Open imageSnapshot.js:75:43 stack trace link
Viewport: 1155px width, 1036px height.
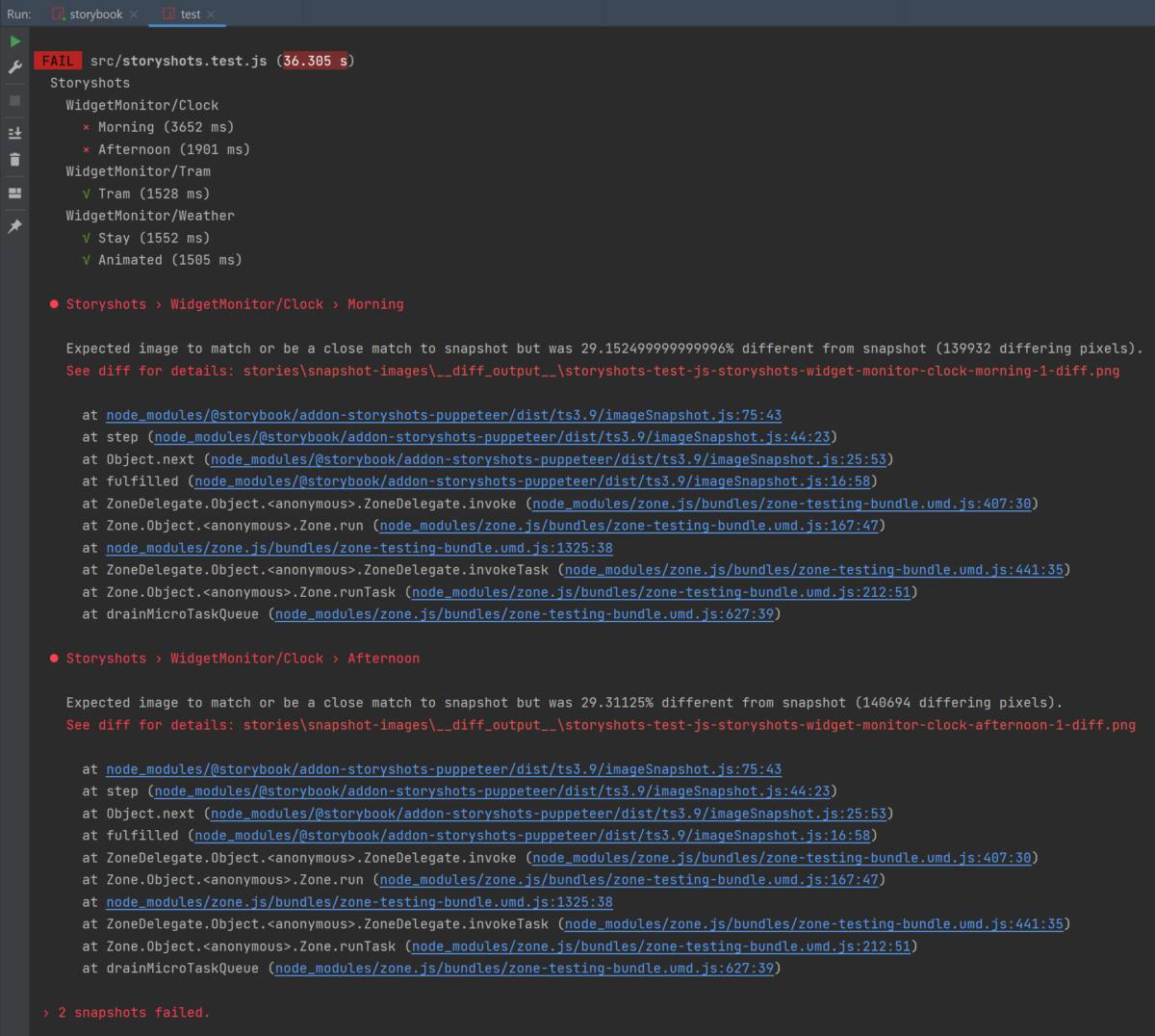pos(442,415)
